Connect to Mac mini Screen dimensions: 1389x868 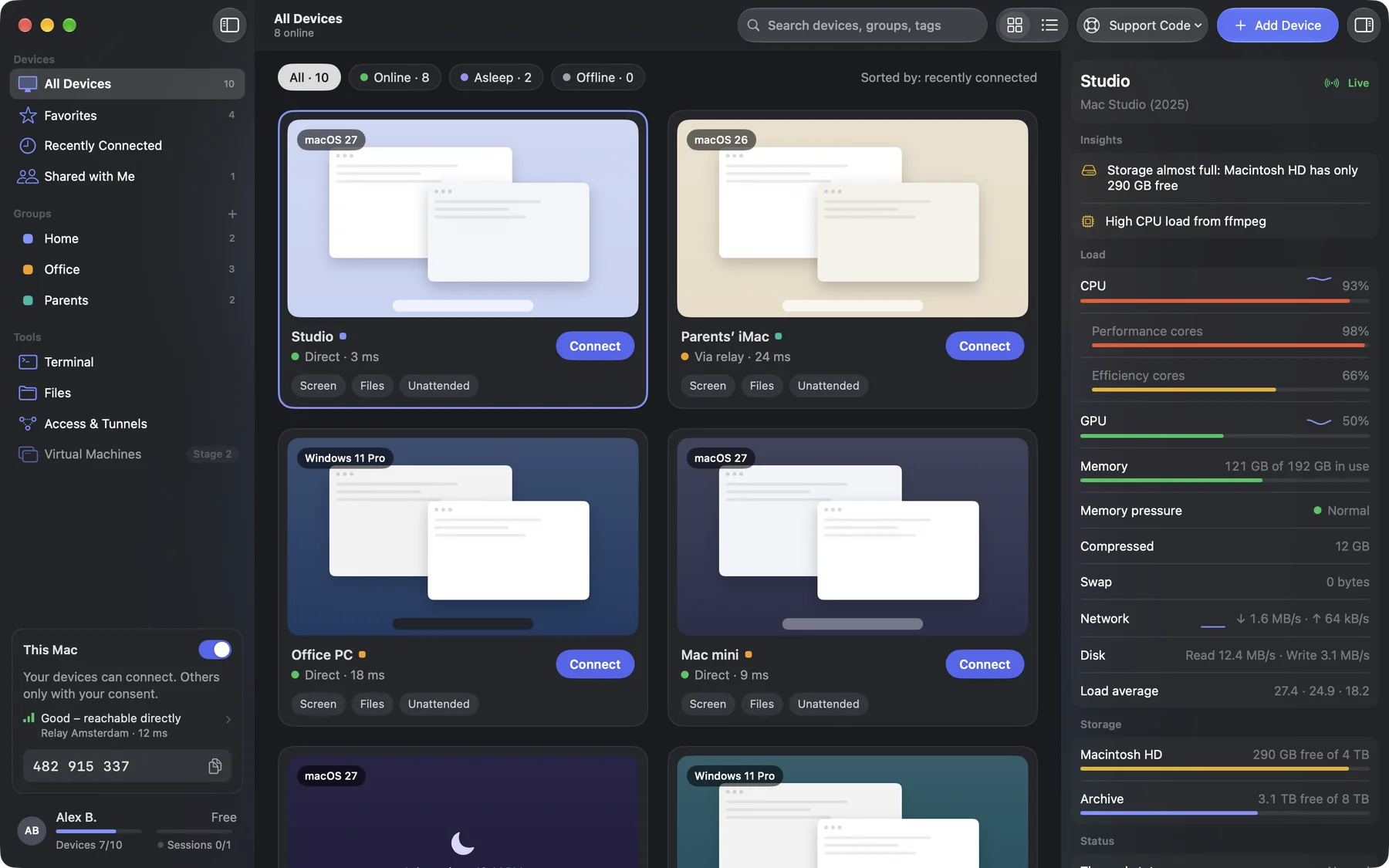(x=985, y=664)
